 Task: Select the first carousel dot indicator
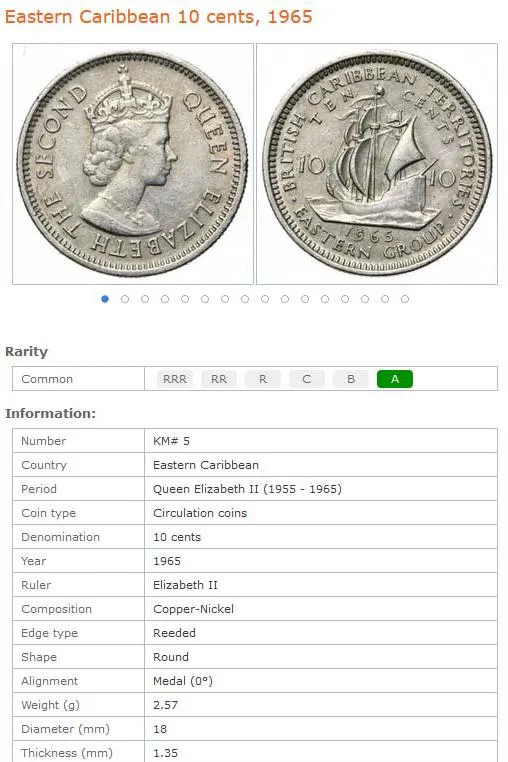(x=105, y=299)
